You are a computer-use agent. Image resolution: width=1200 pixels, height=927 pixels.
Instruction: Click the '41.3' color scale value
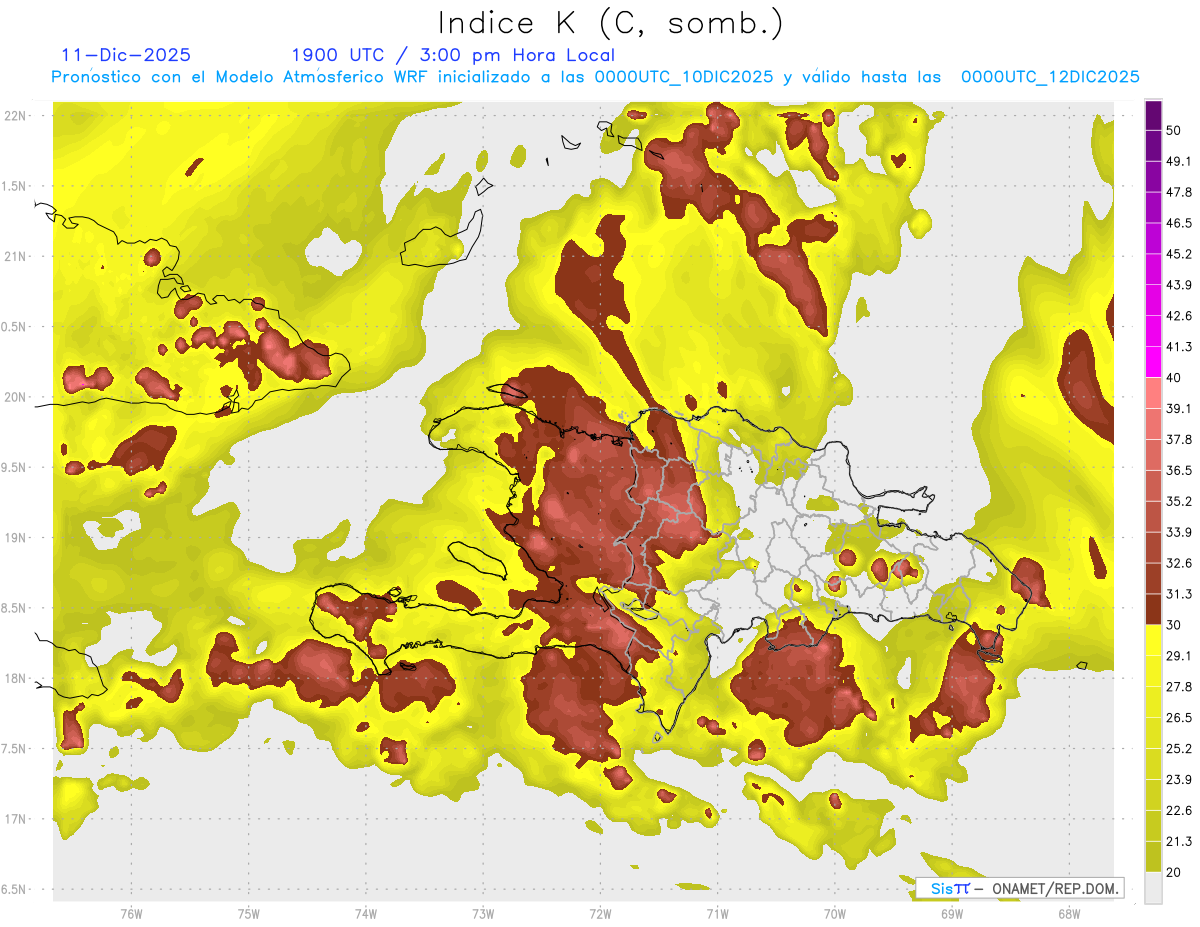click(1179, 347)
